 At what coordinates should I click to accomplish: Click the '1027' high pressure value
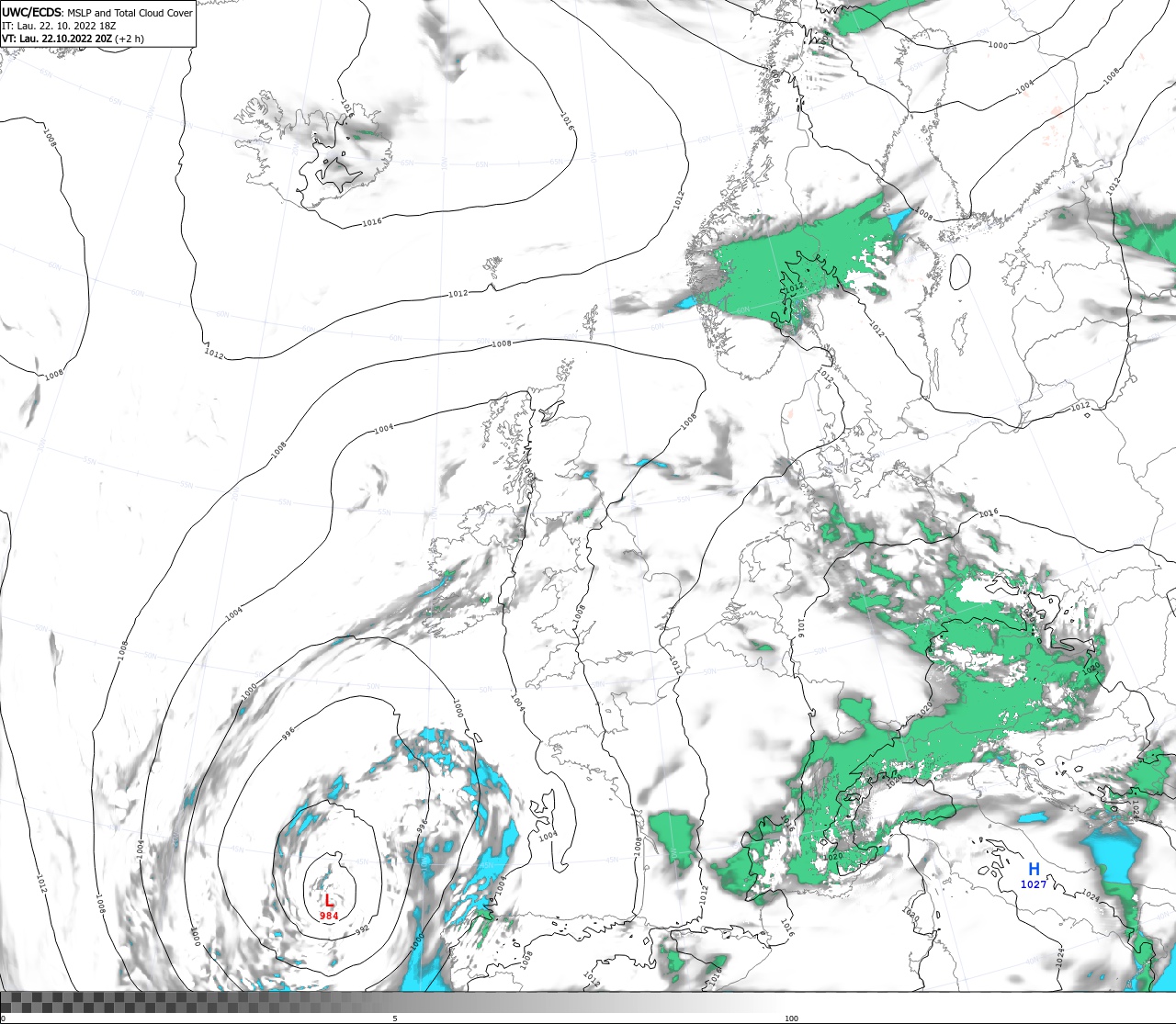[1034, 884]
